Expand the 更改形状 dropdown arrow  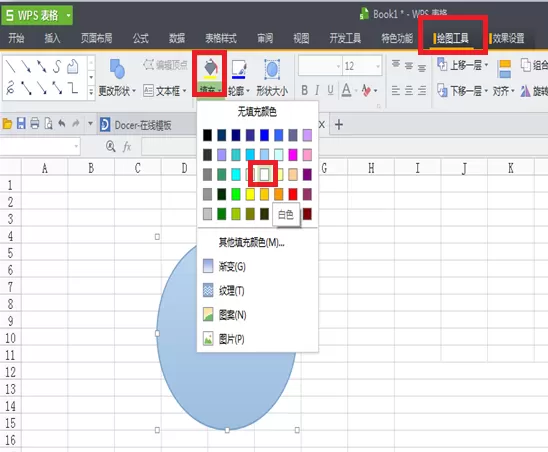tap(134, 91)
